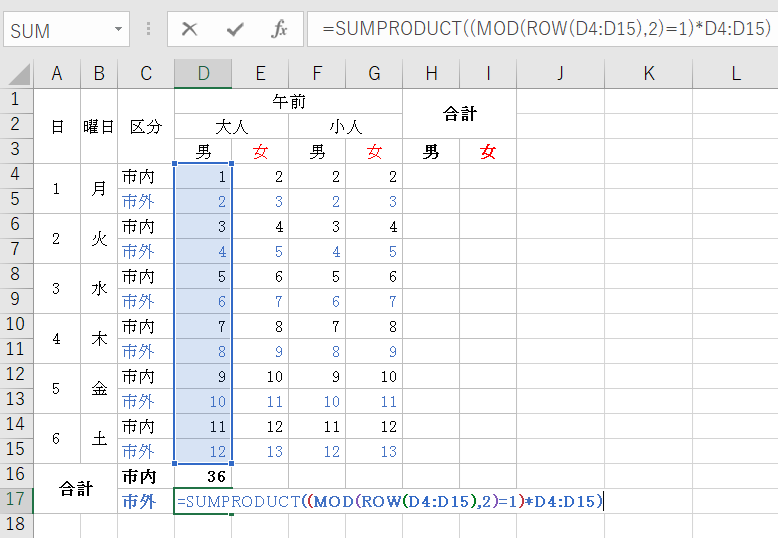Select column K header

tap(648, 73)
